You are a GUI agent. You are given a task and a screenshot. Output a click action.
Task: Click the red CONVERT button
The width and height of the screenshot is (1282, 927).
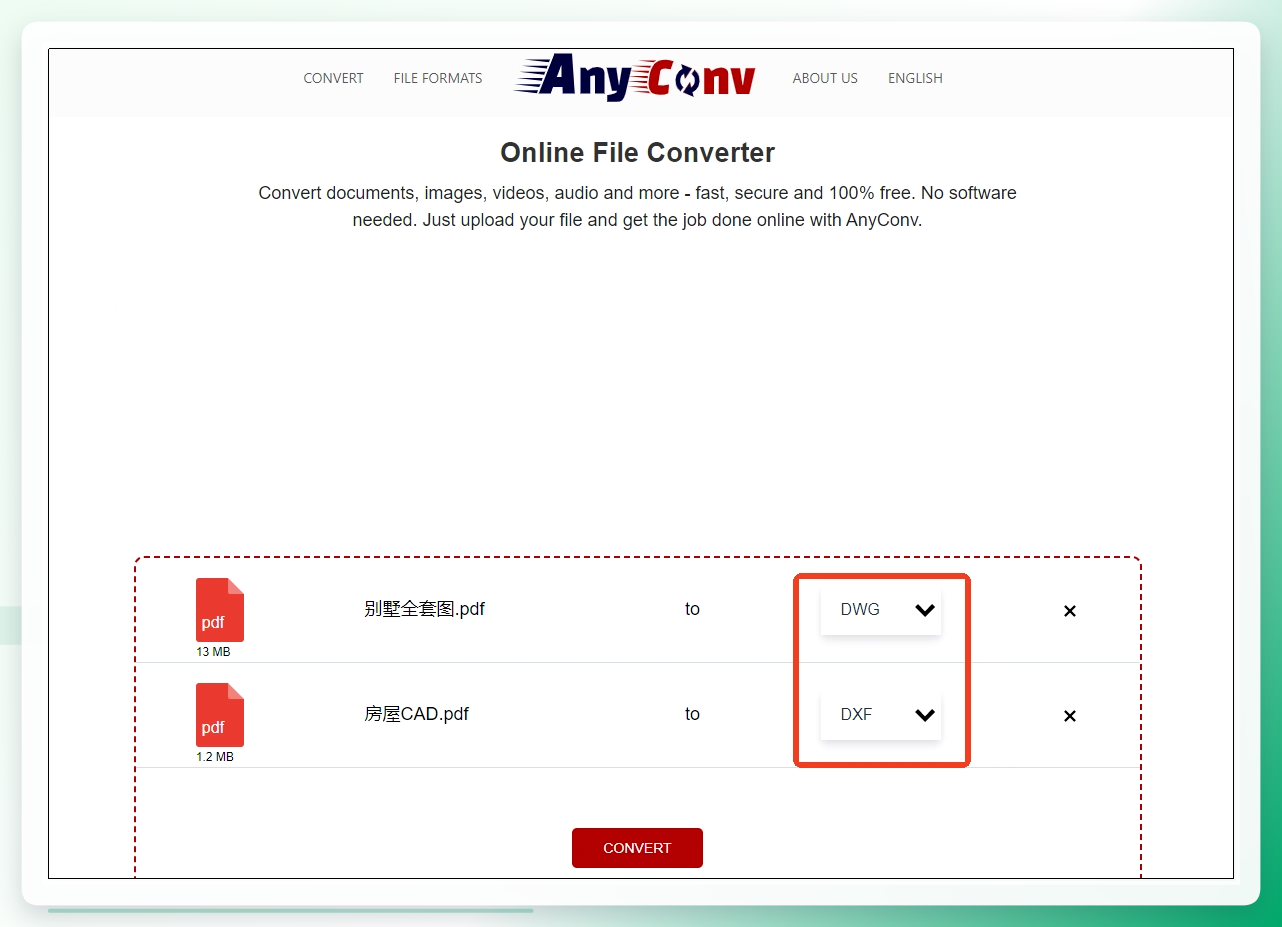coord(637,848)
